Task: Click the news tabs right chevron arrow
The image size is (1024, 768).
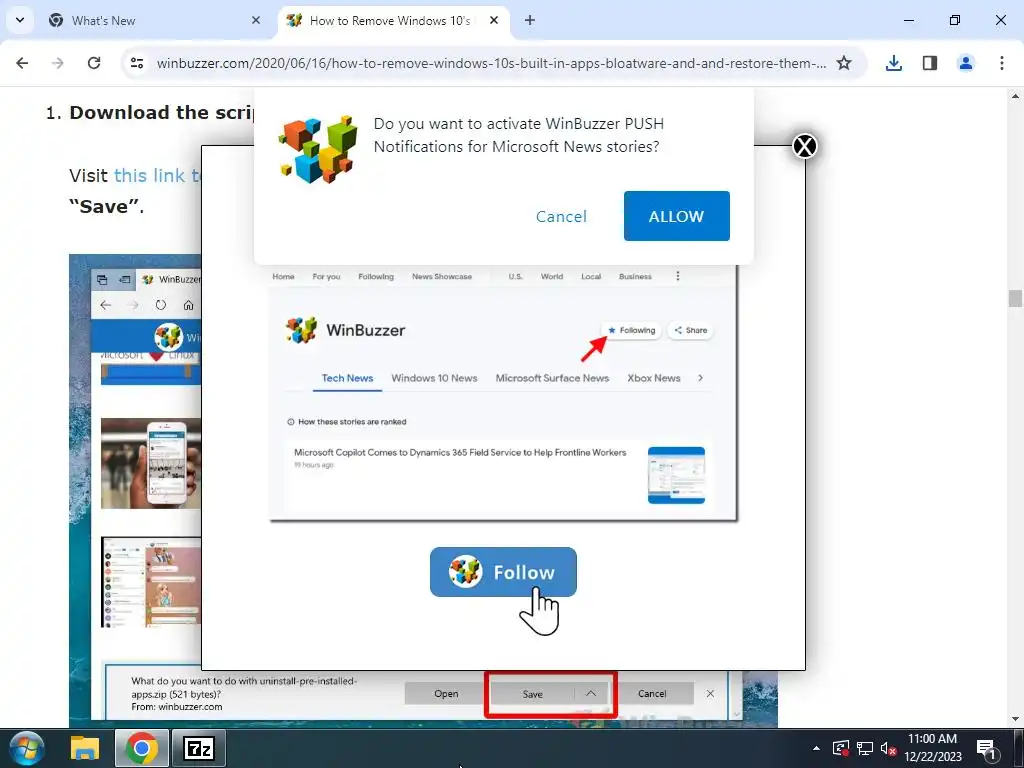Action: [x=700, y=378]
